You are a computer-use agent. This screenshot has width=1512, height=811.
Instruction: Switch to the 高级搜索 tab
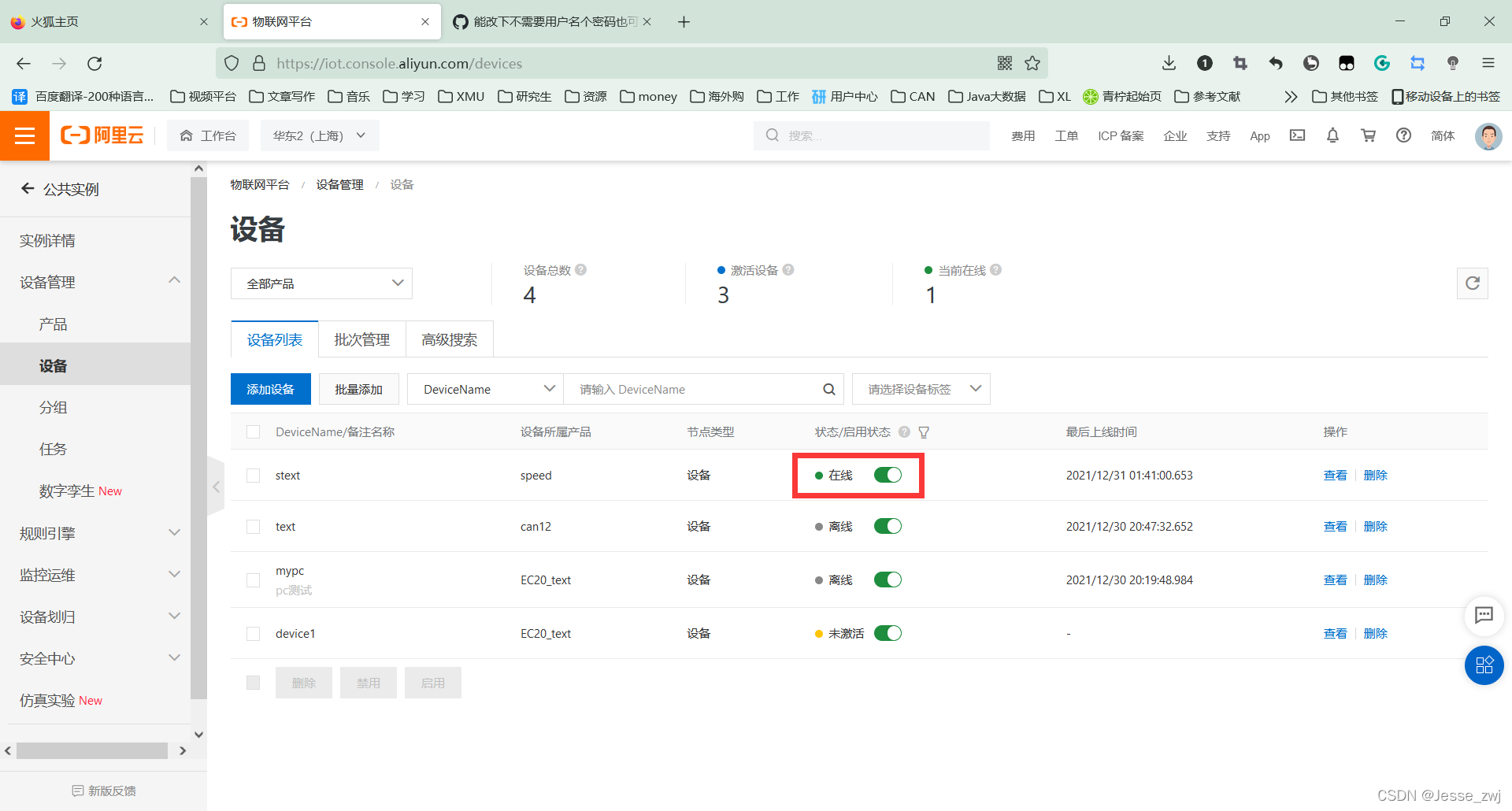pyautogui.click(x=449, y=339)
